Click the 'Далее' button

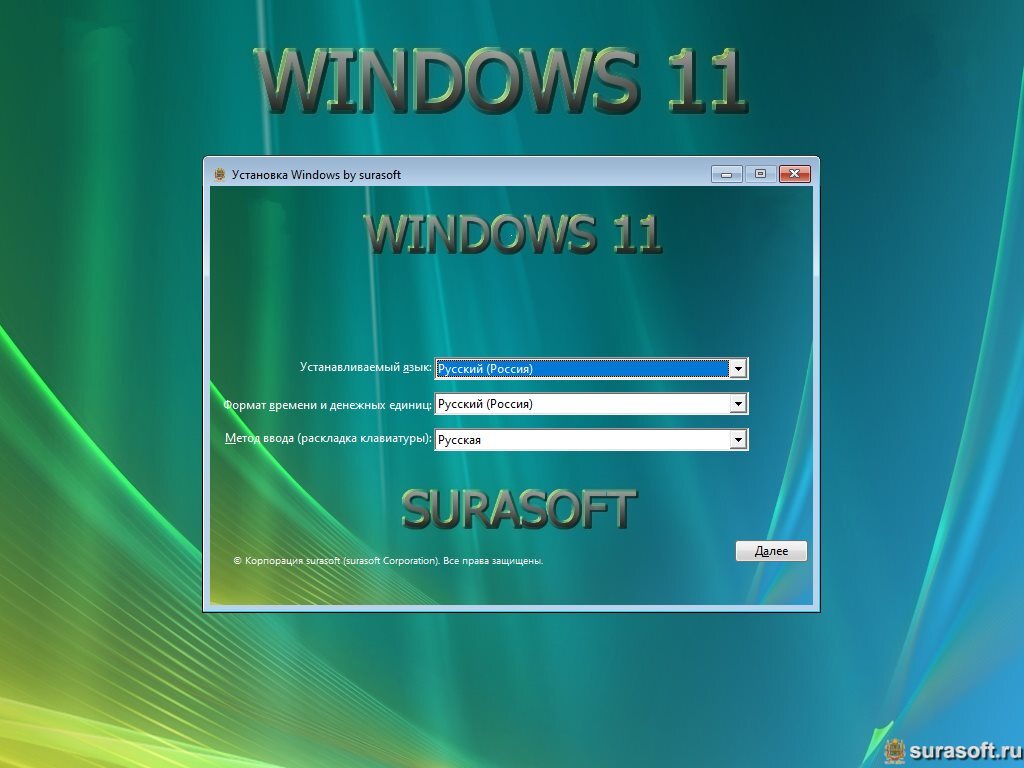(771, 551)
